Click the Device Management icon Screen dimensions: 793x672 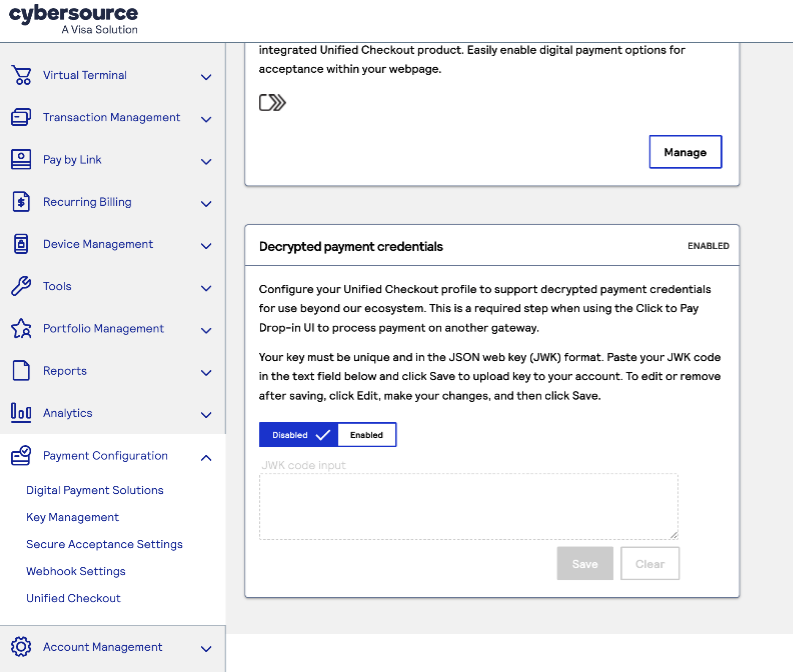coord(21,244)
